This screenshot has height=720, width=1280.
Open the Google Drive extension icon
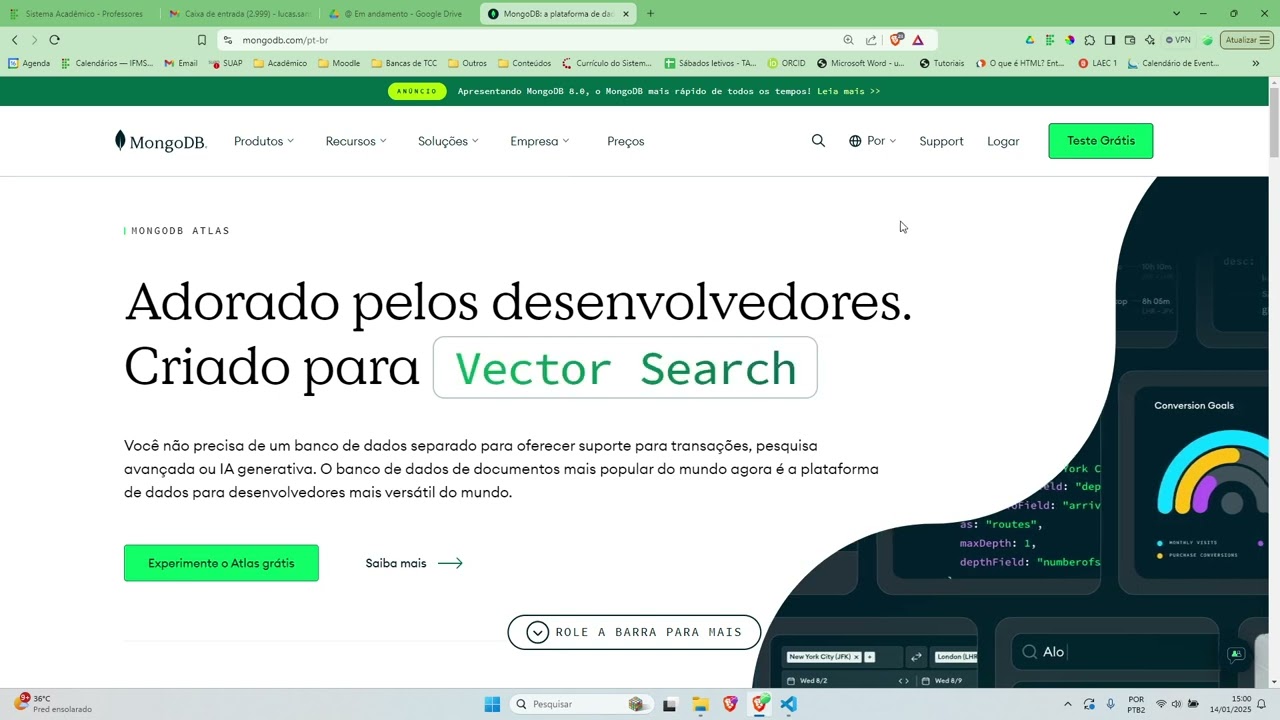click(1030, 40)
